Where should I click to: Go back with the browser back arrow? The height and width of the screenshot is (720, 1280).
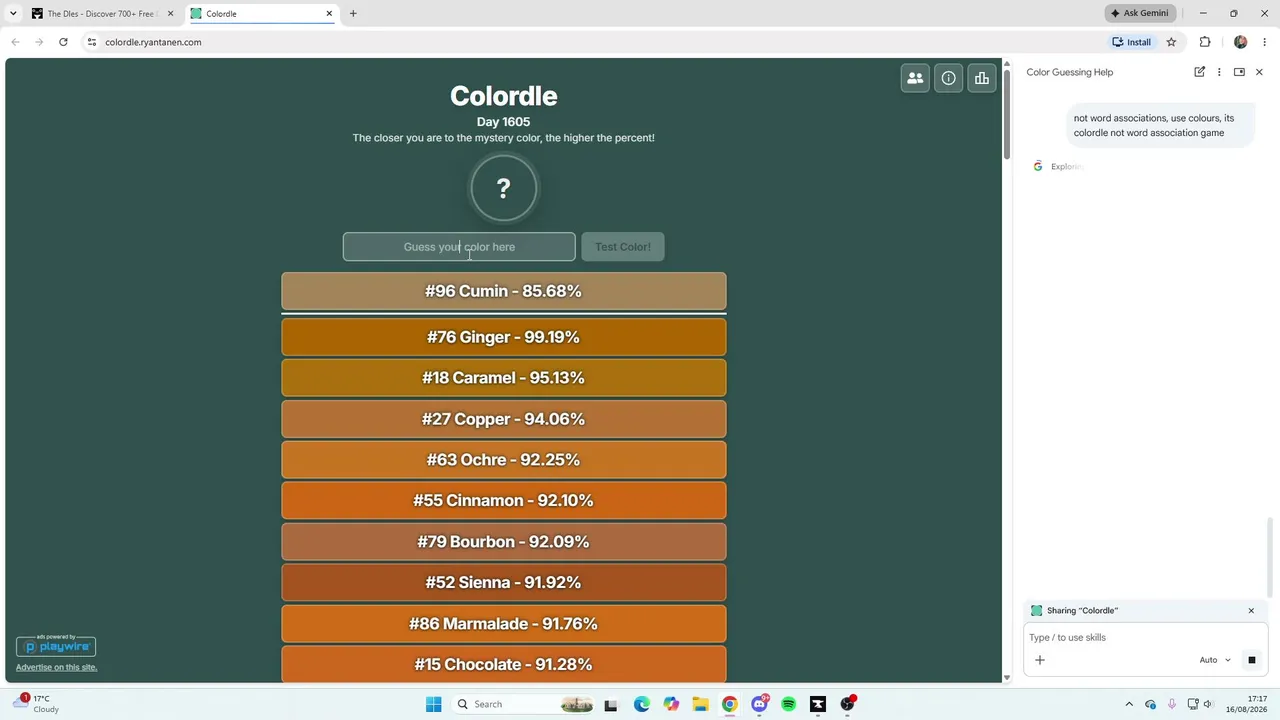pos(15,42)
